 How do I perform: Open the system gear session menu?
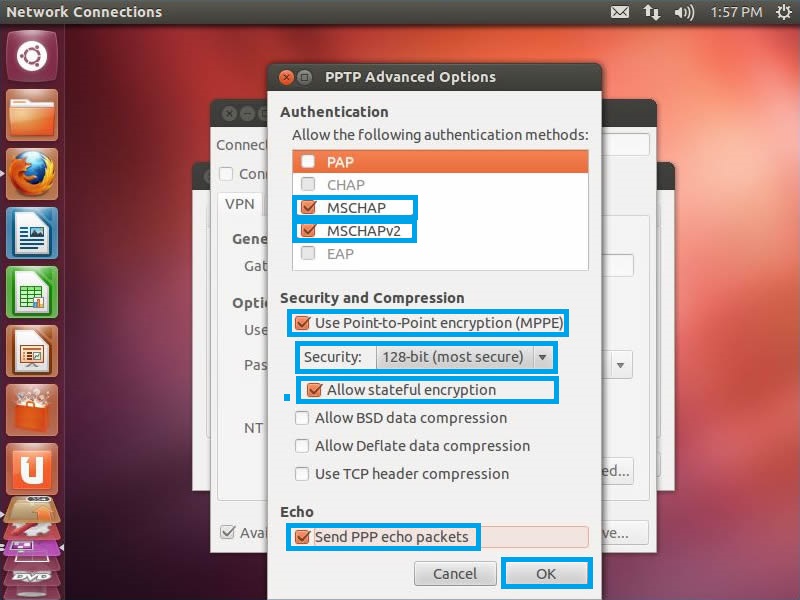pyautogui.click(x=781, y=13)
